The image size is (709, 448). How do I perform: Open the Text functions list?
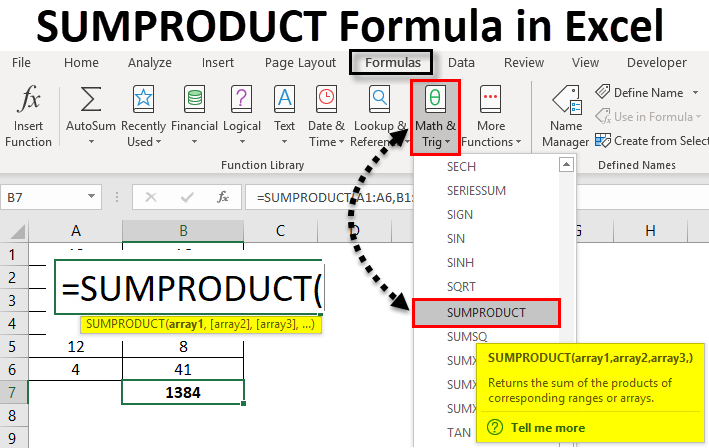284,117
